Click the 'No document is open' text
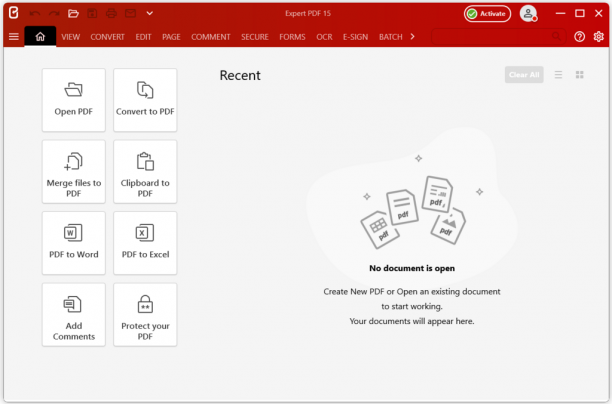 click(x=412, y=268)
